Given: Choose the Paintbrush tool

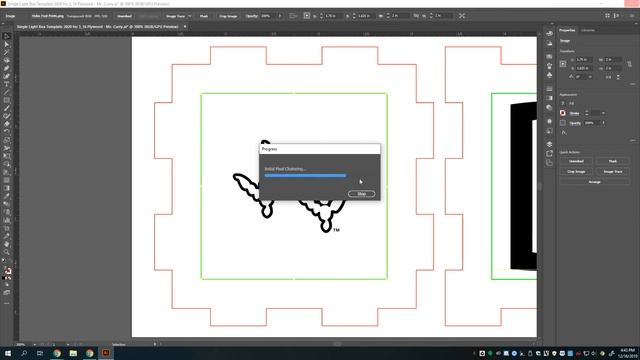Looking at the screenshot, I should (x=7, y=108).
